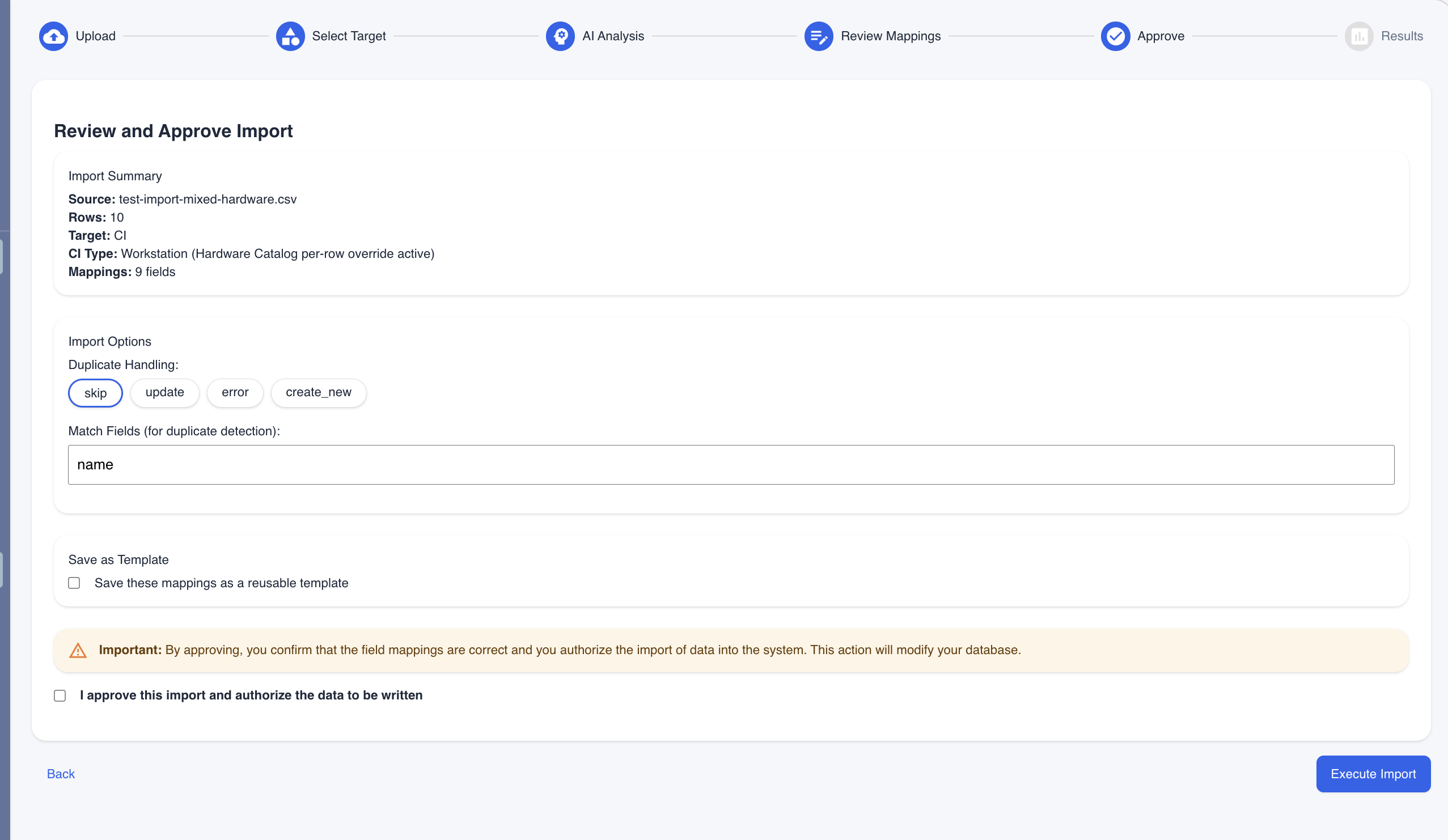Click the orange warning triangle icon
The width and height of the screenshot is (1448, 840).
(x=78, y=650)
